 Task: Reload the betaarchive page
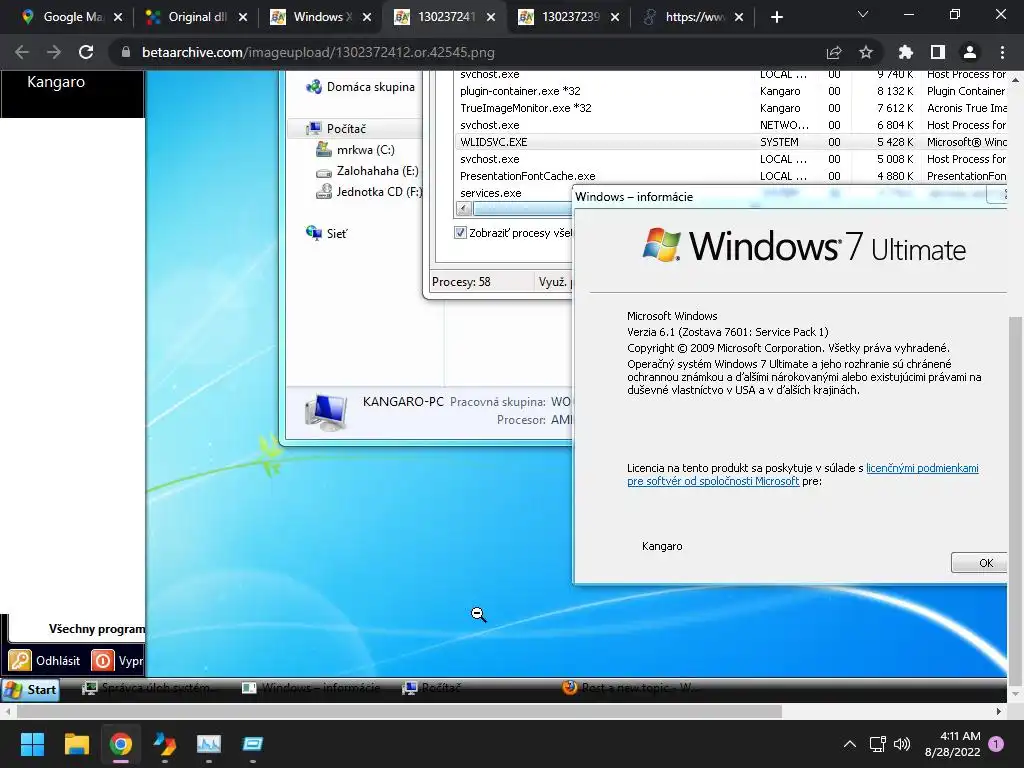tap(86, 52)
